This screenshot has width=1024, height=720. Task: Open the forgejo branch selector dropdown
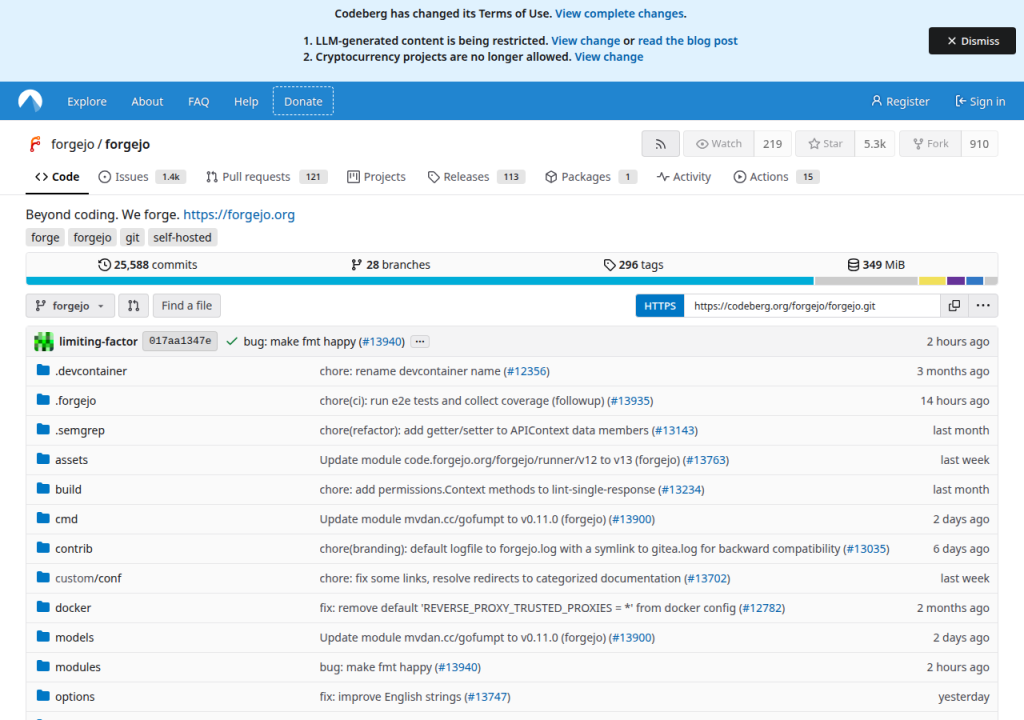coord(70,306)
